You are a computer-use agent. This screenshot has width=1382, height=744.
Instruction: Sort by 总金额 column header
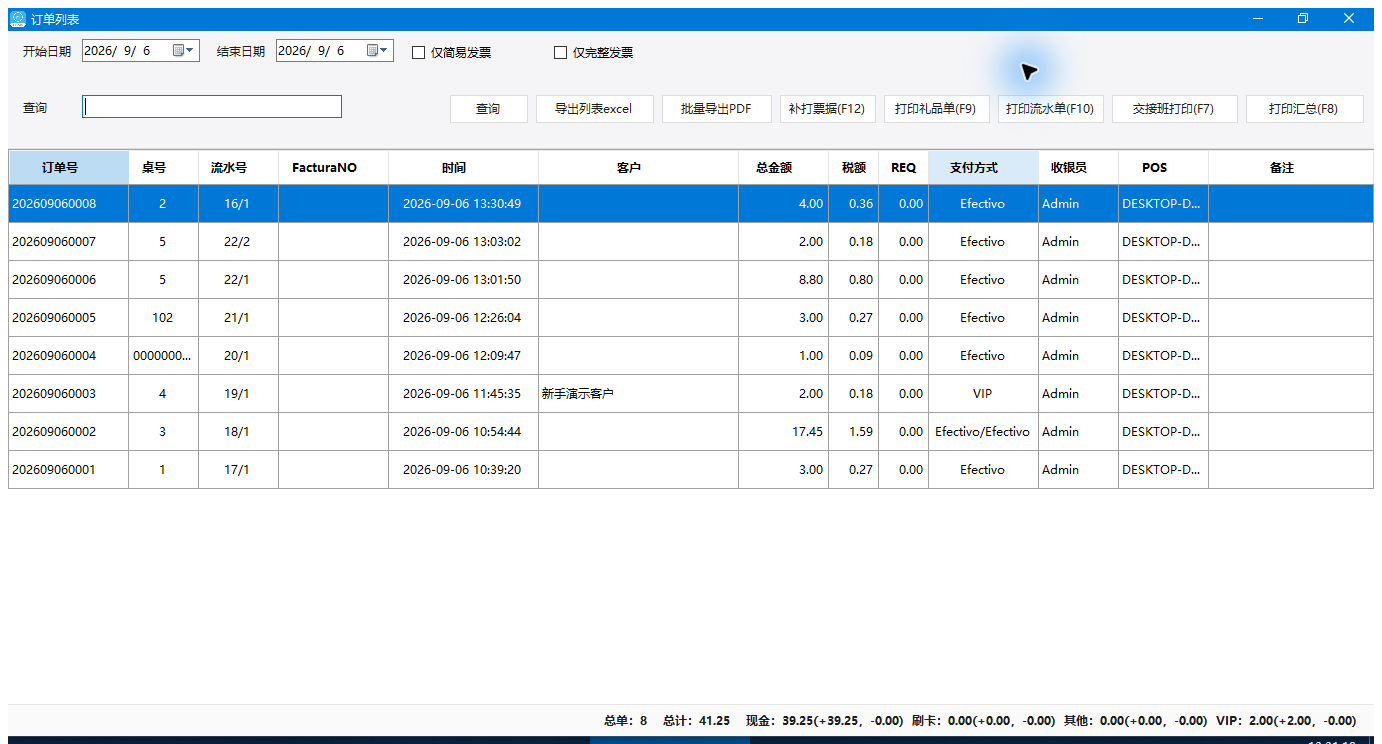(x=784, y=167)
